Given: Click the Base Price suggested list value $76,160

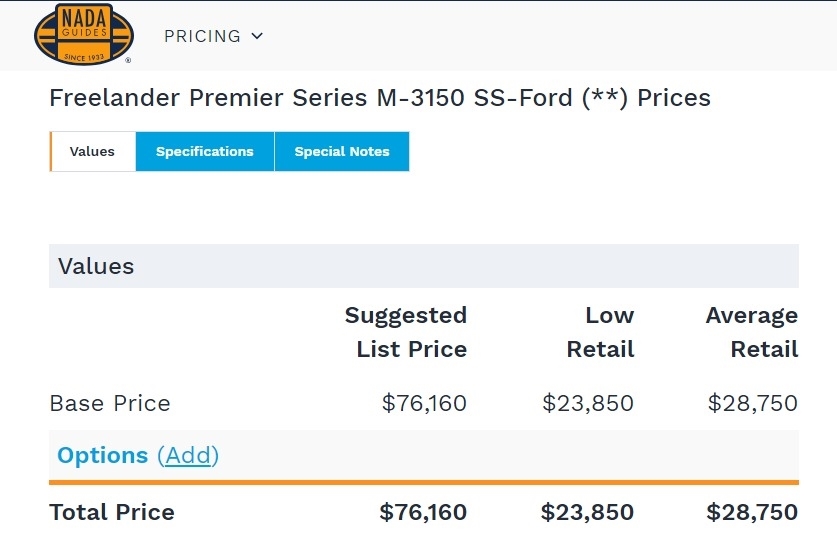Looking at the screenshot, I should 424,404.
